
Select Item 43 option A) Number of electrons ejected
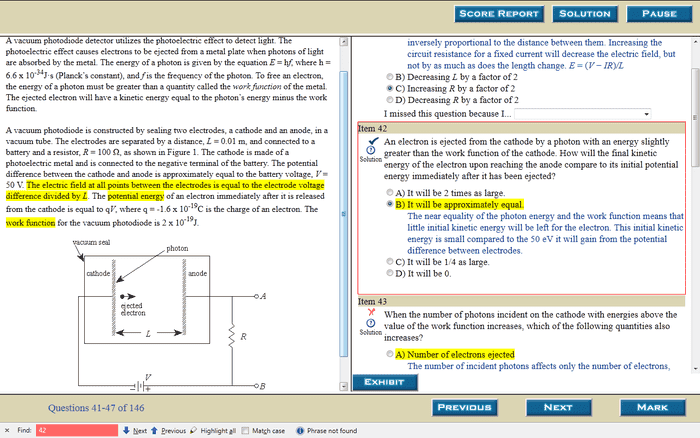coord(390,354)
